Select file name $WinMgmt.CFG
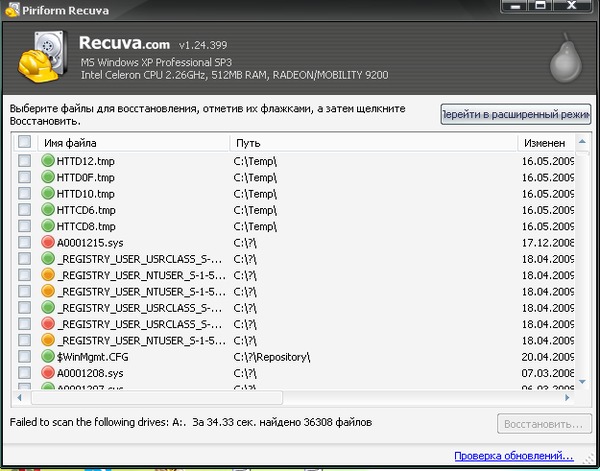Image resolution: width=600 pixels, height=471 pixels. (x=93, y=357)
